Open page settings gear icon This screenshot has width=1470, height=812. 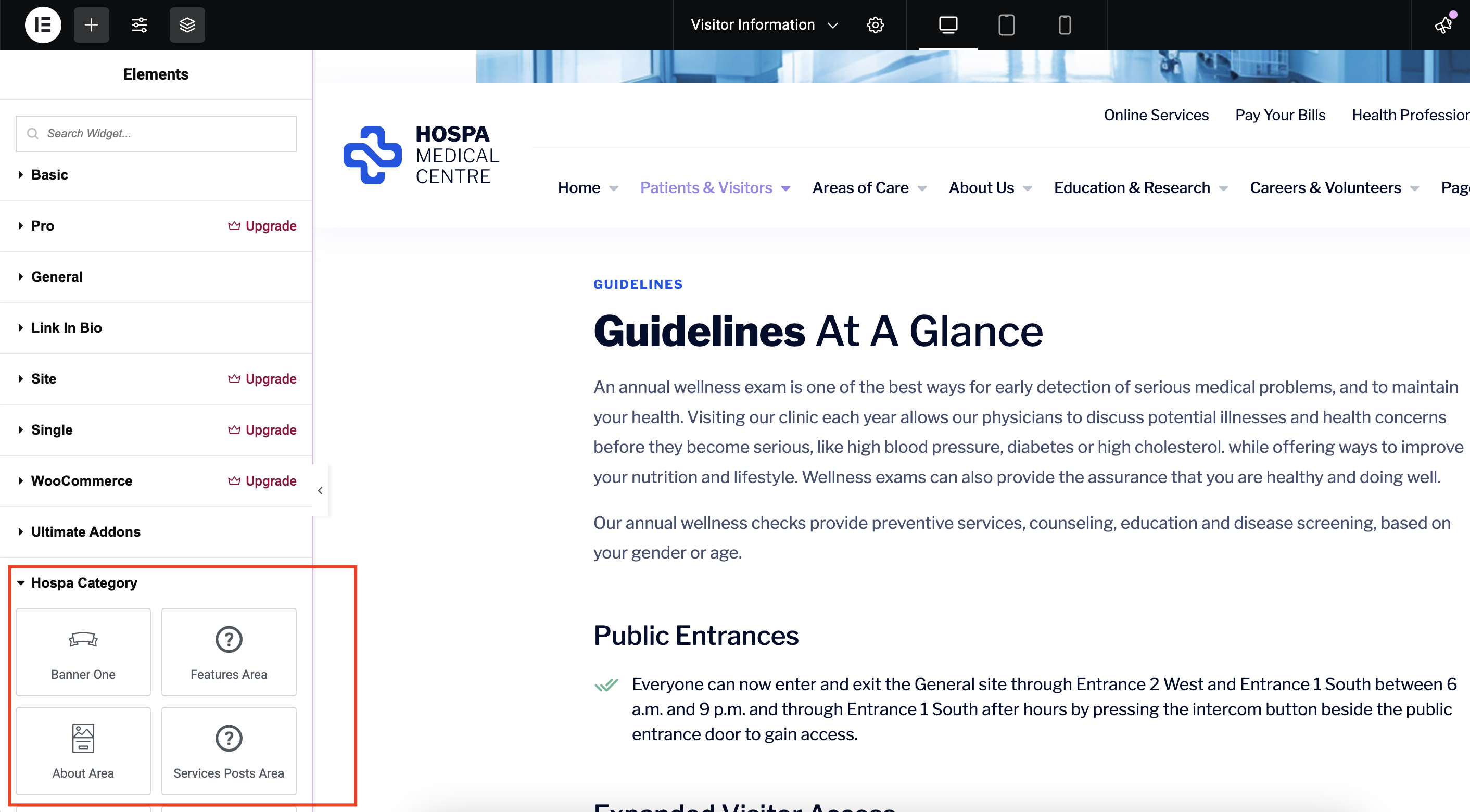(x=876, y=24)
